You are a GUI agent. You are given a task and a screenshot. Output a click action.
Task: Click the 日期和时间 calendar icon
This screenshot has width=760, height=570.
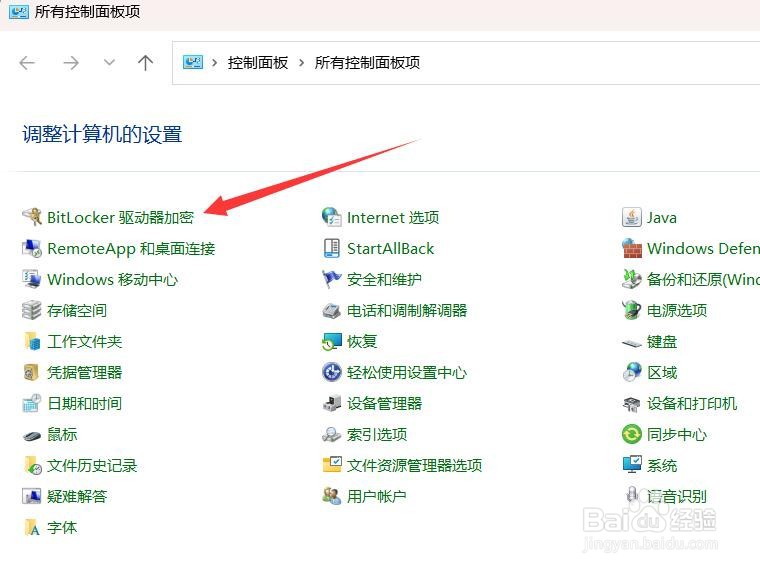coord(32,403)
